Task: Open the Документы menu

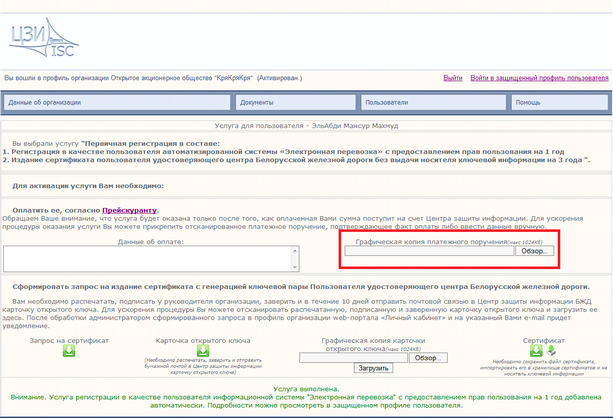Action: pos(296,102)
